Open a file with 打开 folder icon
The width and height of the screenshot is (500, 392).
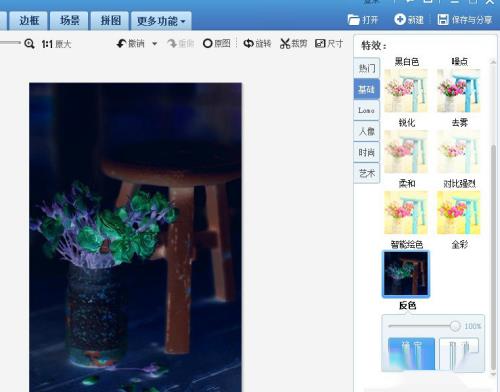point(353,20)
